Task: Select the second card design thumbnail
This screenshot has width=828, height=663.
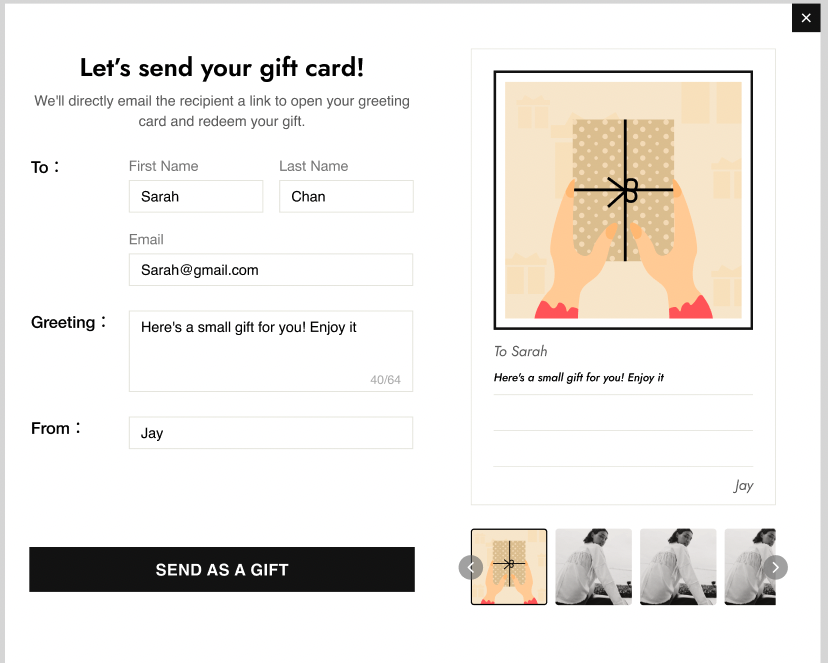Action: (594, 567)
